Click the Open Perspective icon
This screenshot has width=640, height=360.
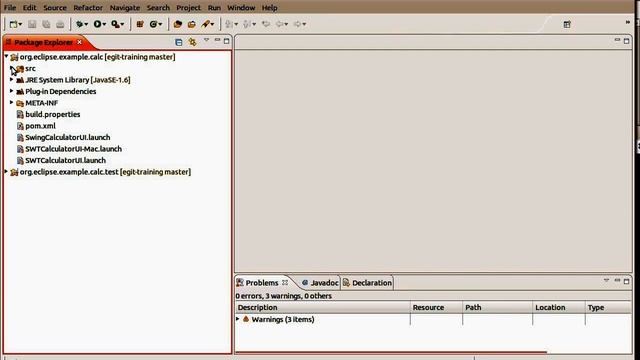click(x=567, y=24)
